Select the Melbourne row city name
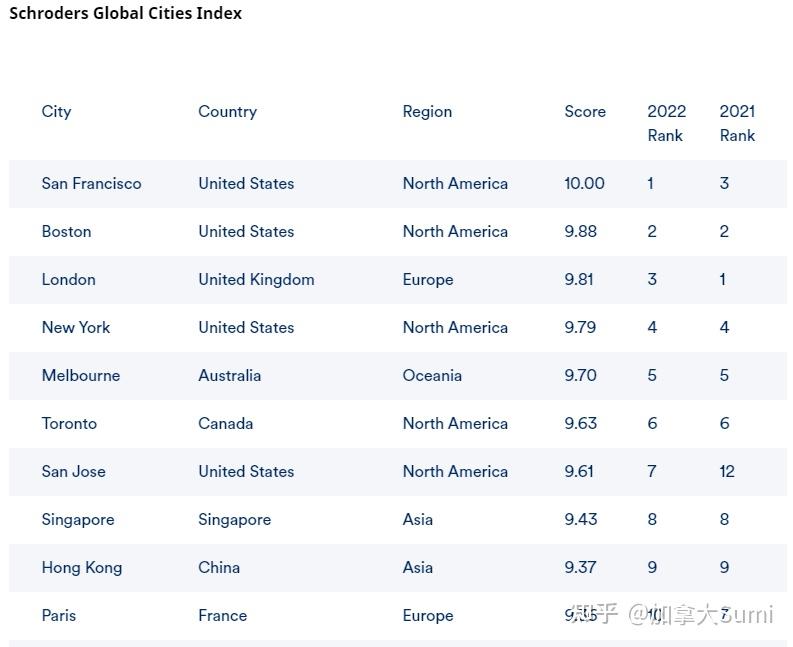This screenshot has width=793, height=647. click(80, 375)
